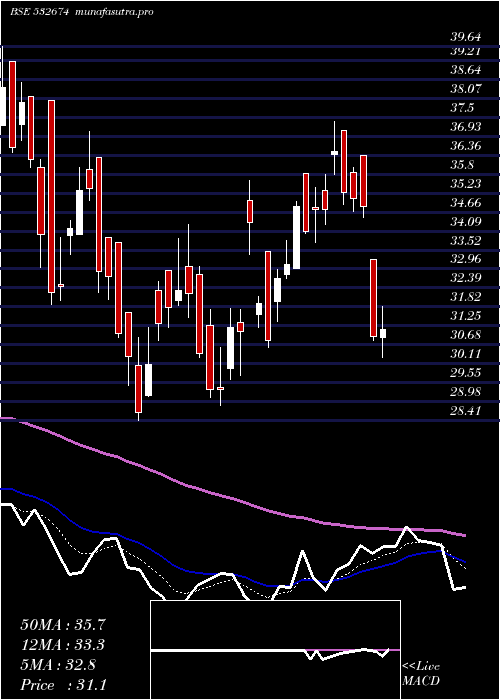Click the 30.11 price axis label
The height and width of the screenshot is (700, 500).
click(x=466, y=354)
